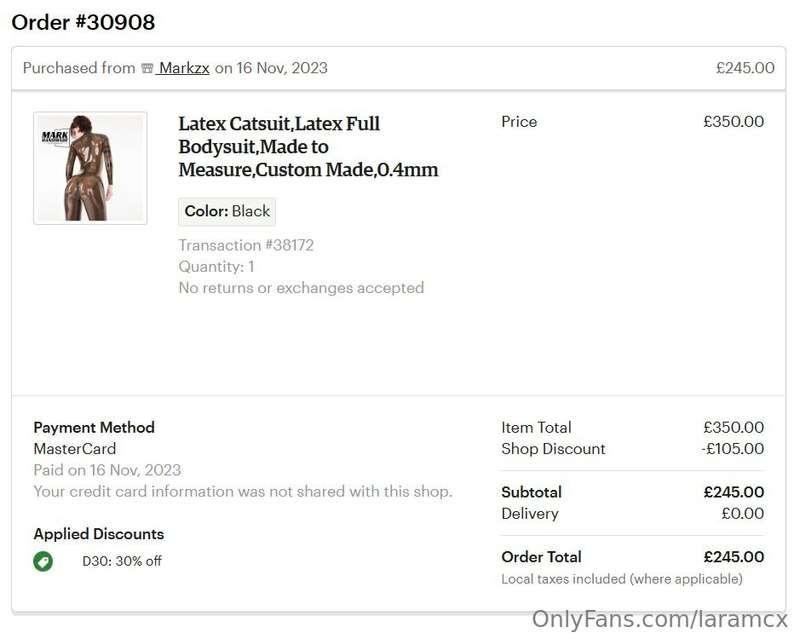Click the Payment Method heading
The image size is (800, 644).
(94, 427)
